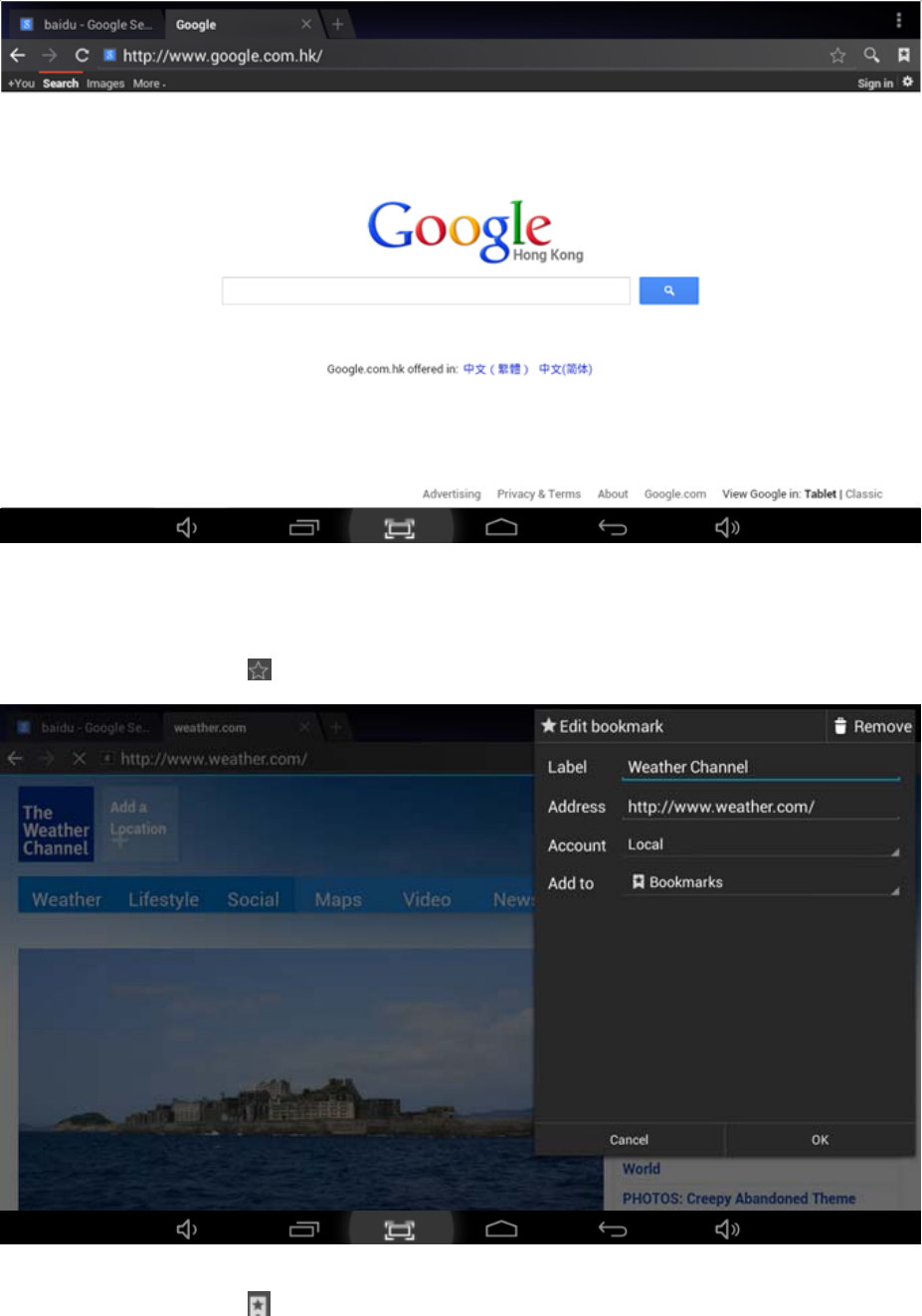Bookmark google.com.hk with the star icon
Screen dimensions: 922x1316
click(837, 56)
